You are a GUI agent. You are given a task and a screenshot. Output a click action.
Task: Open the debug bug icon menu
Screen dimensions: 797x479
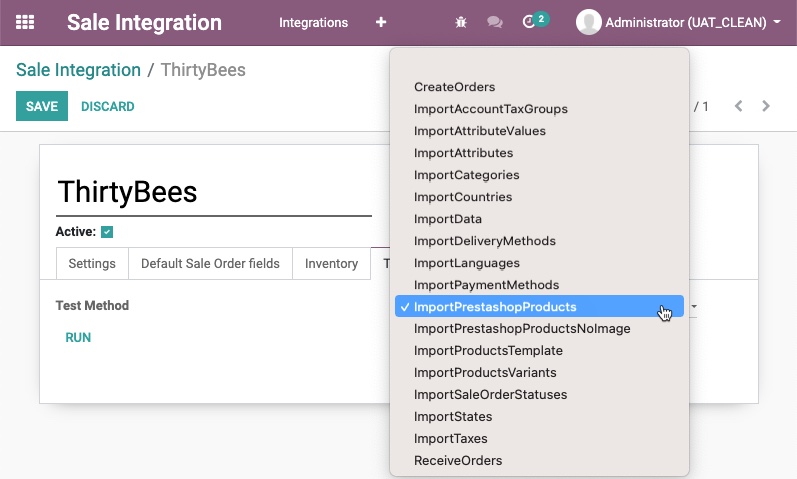pos(461,22)
